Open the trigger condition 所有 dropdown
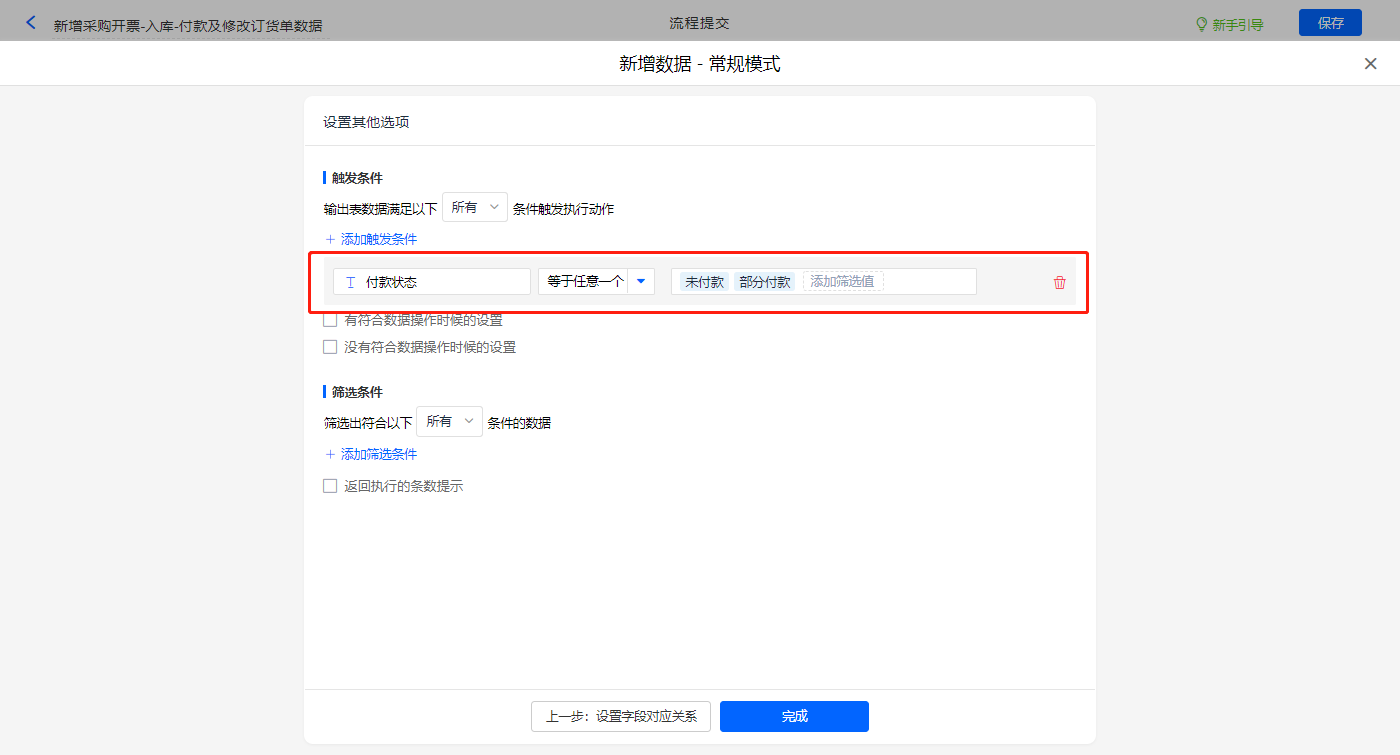The width and height of the screenshot is (1400, 755). (475, 208)
